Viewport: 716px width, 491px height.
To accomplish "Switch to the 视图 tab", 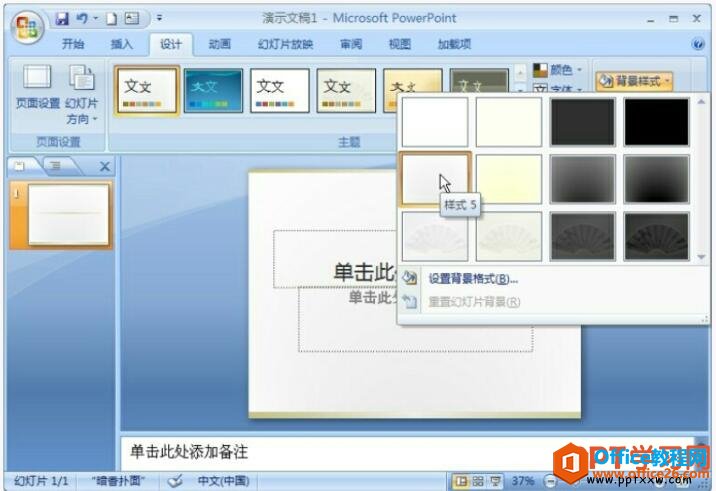I will 400,44.
